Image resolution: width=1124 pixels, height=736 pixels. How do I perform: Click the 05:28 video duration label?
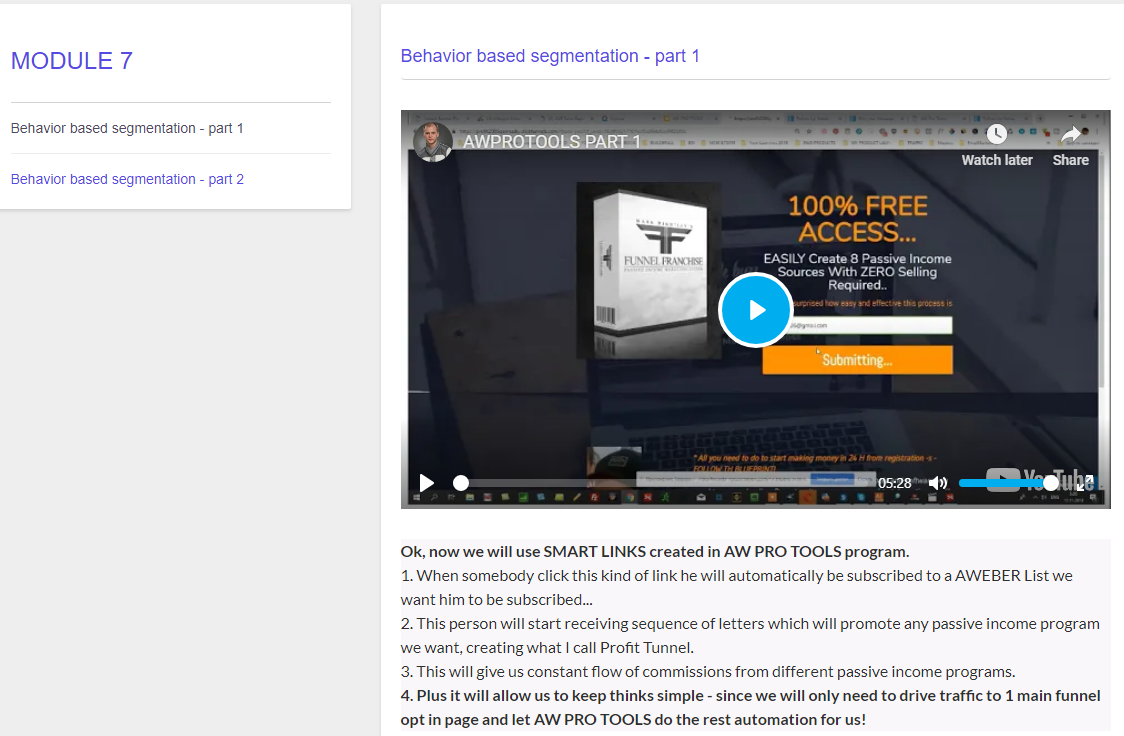click(x=895, y=484)
